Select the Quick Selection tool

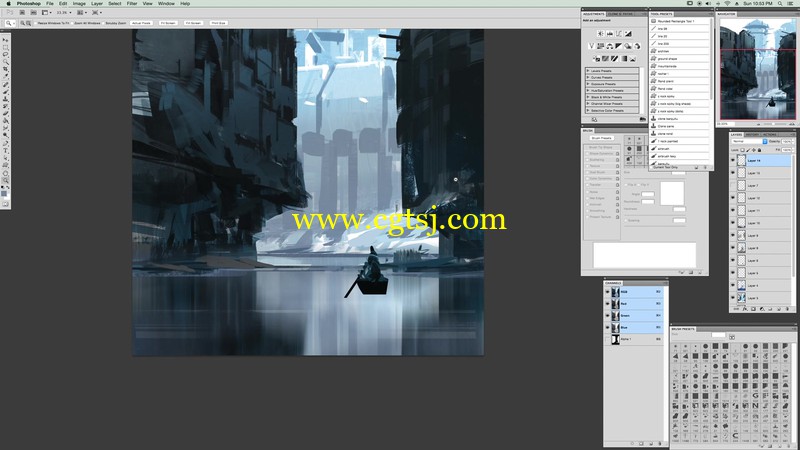6,62
